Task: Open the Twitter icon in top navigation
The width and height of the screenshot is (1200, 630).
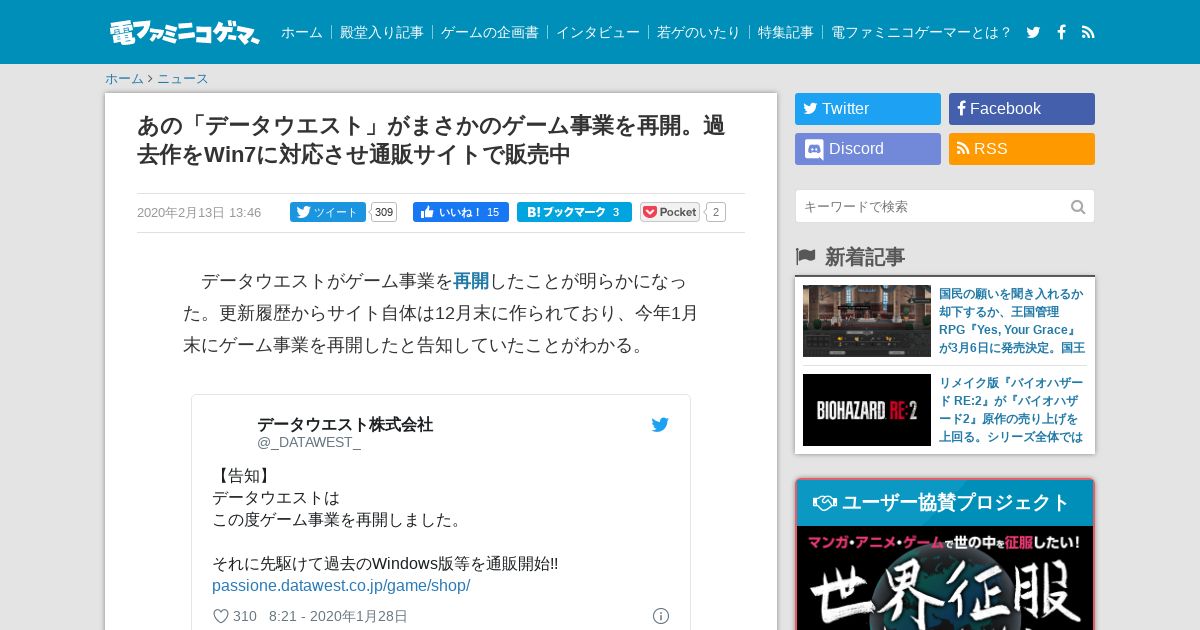Action: (x=1033, y=32)
